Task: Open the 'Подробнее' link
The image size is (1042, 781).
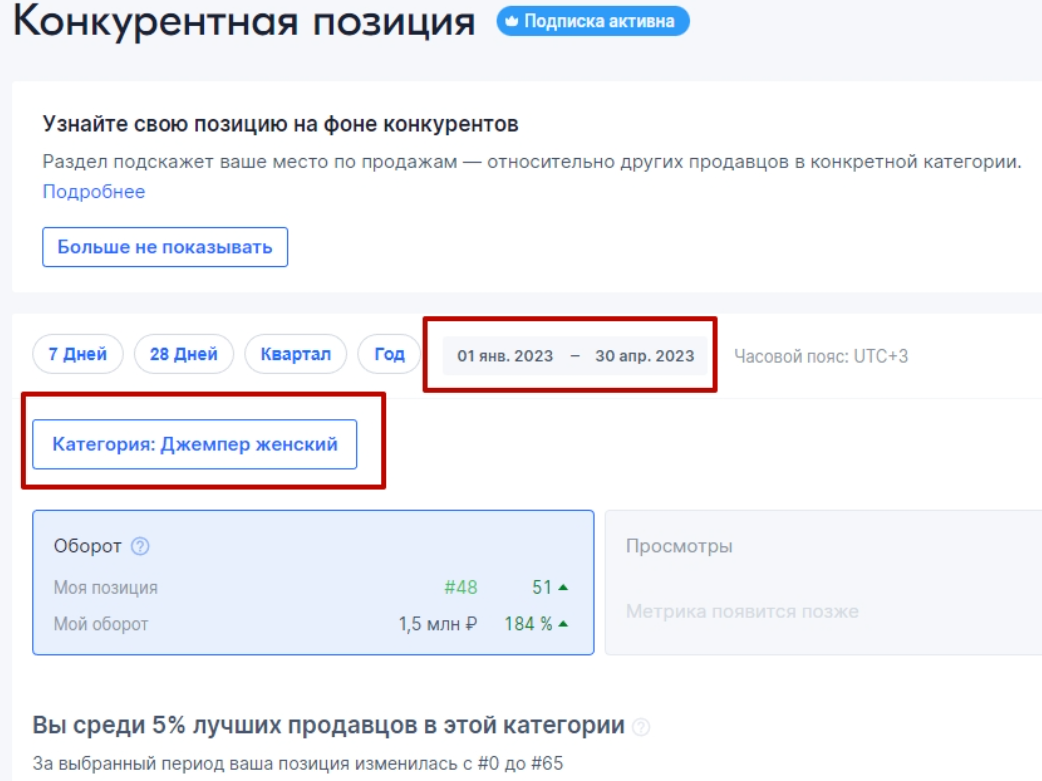Action: [x=94, y=191]
